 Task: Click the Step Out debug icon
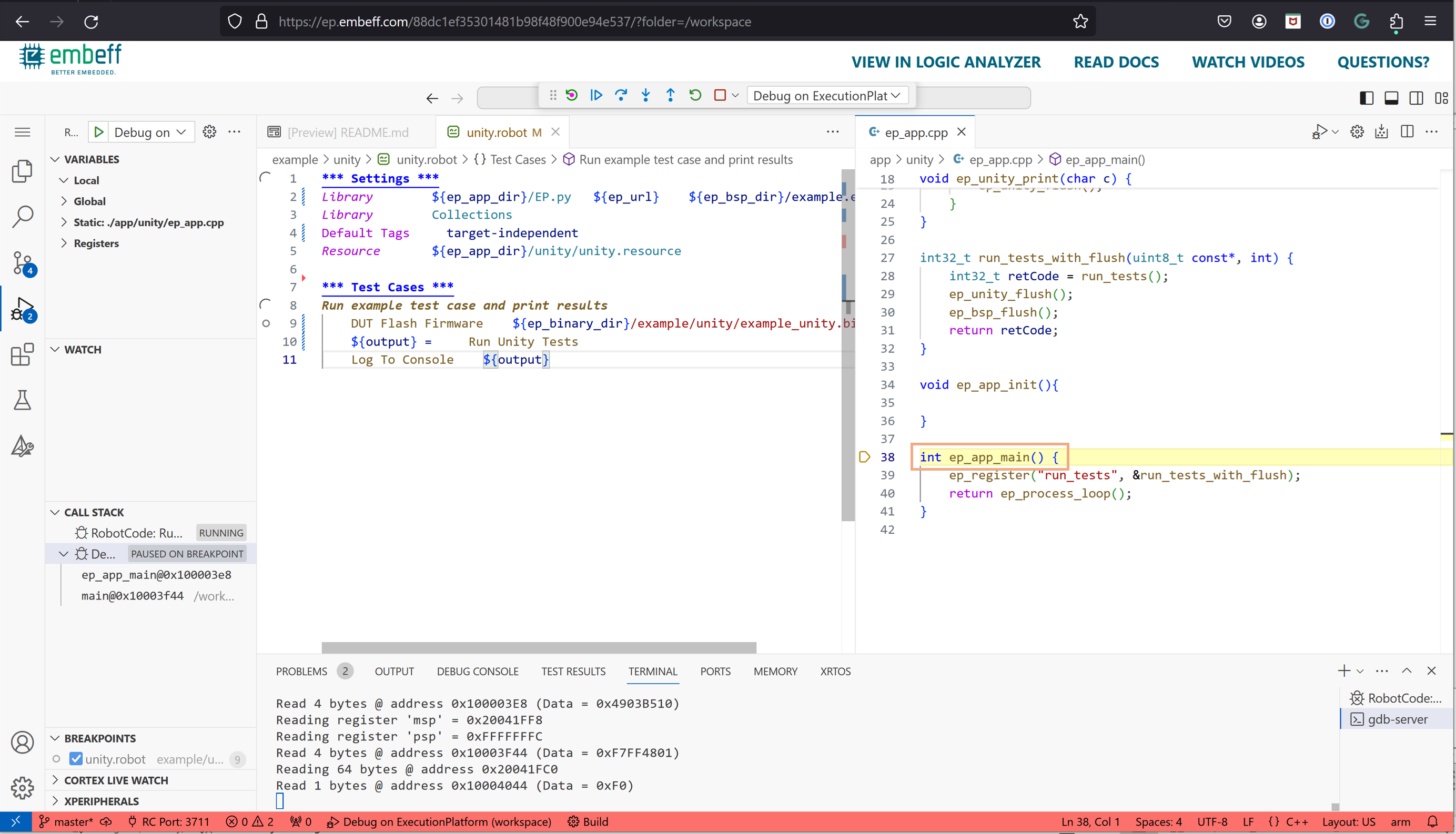click(x=671, y=95)
